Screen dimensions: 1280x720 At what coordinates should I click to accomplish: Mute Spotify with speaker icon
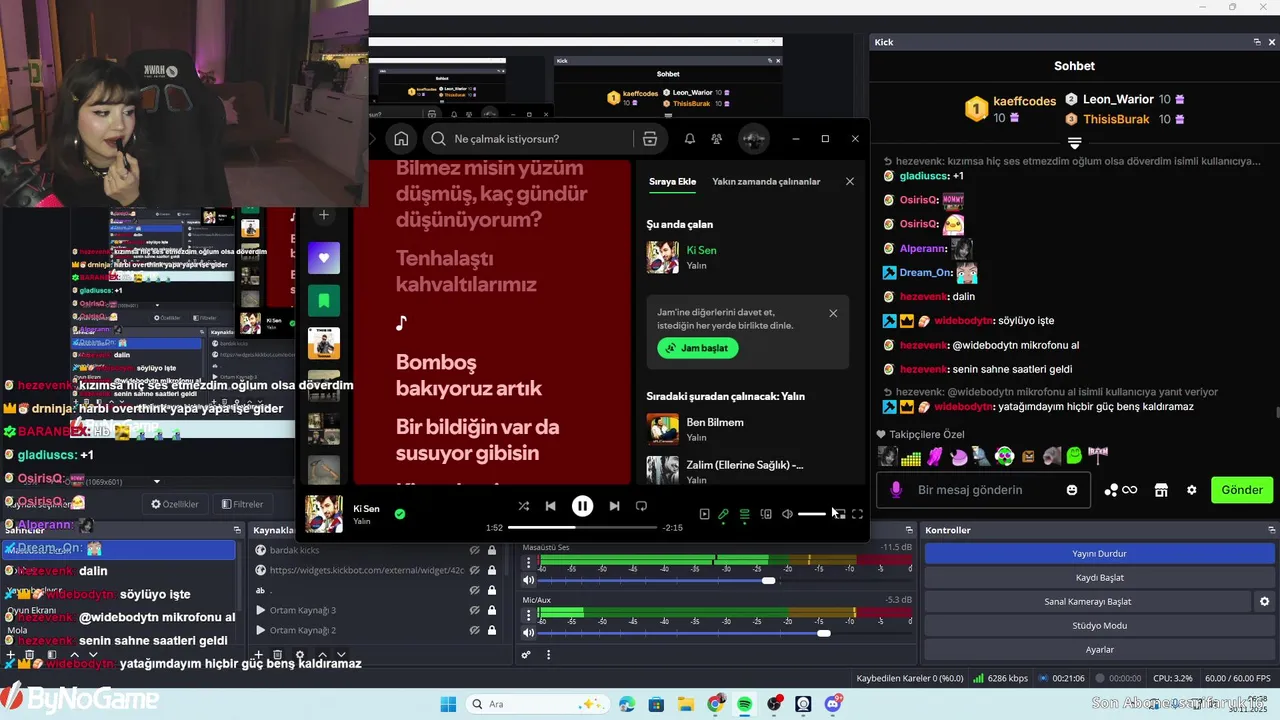[x=787, y=514]
